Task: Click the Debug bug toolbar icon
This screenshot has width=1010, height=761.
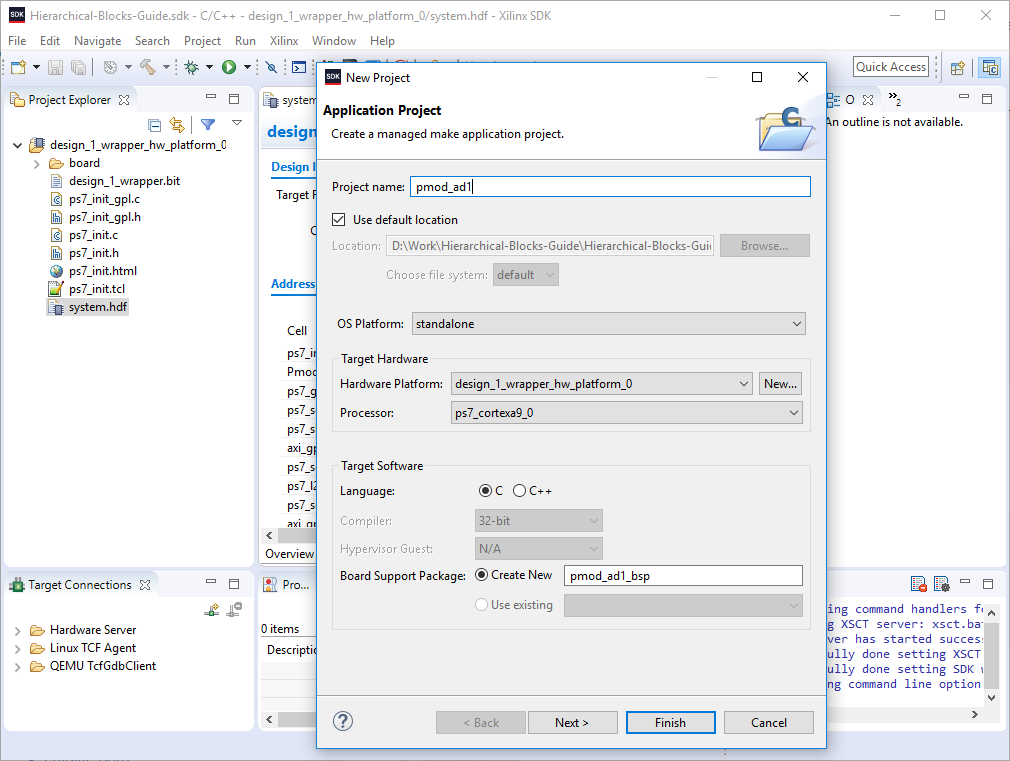Action: [x=191, y=67]
